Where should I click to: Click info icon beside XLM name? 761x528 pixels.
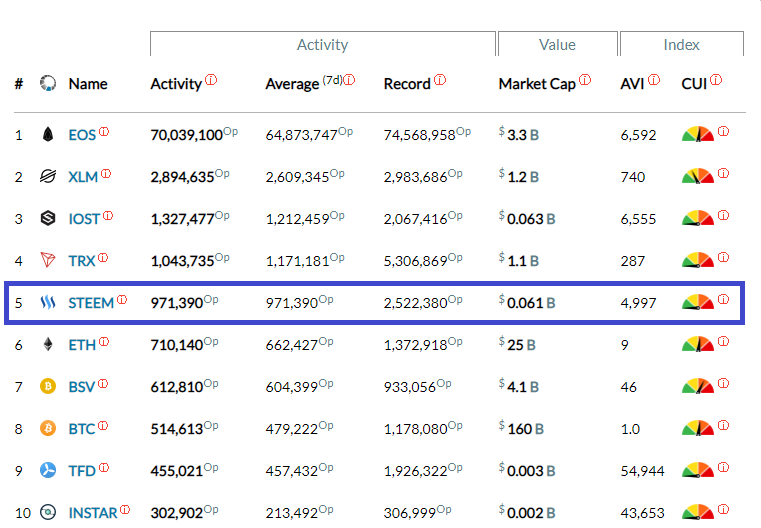click(x=106, y=173)
